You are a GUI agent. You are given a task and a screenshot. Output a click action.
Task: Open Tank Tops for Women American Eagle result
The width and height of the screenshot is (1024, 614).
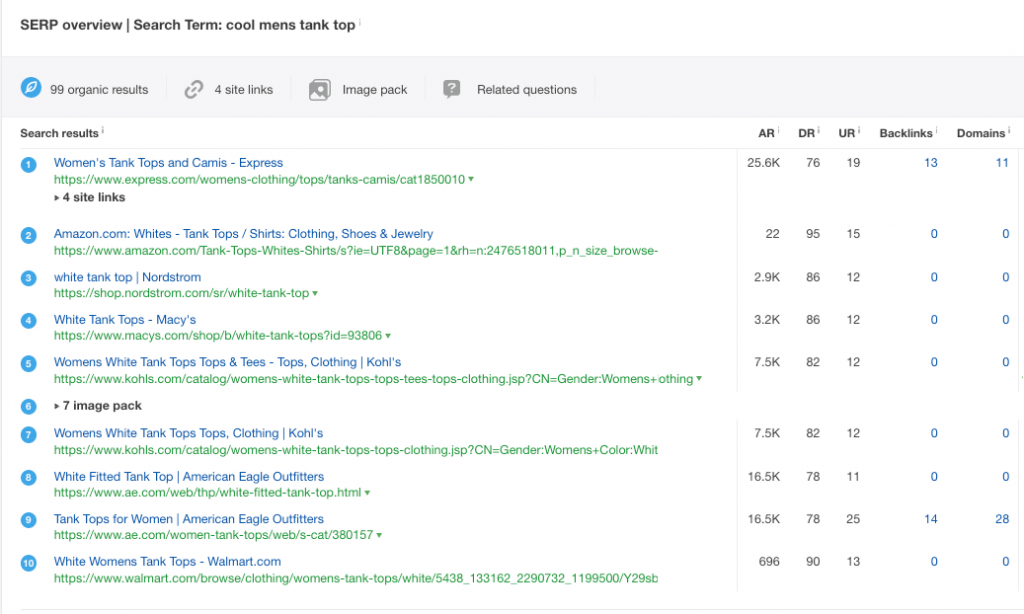click(189, 519)
